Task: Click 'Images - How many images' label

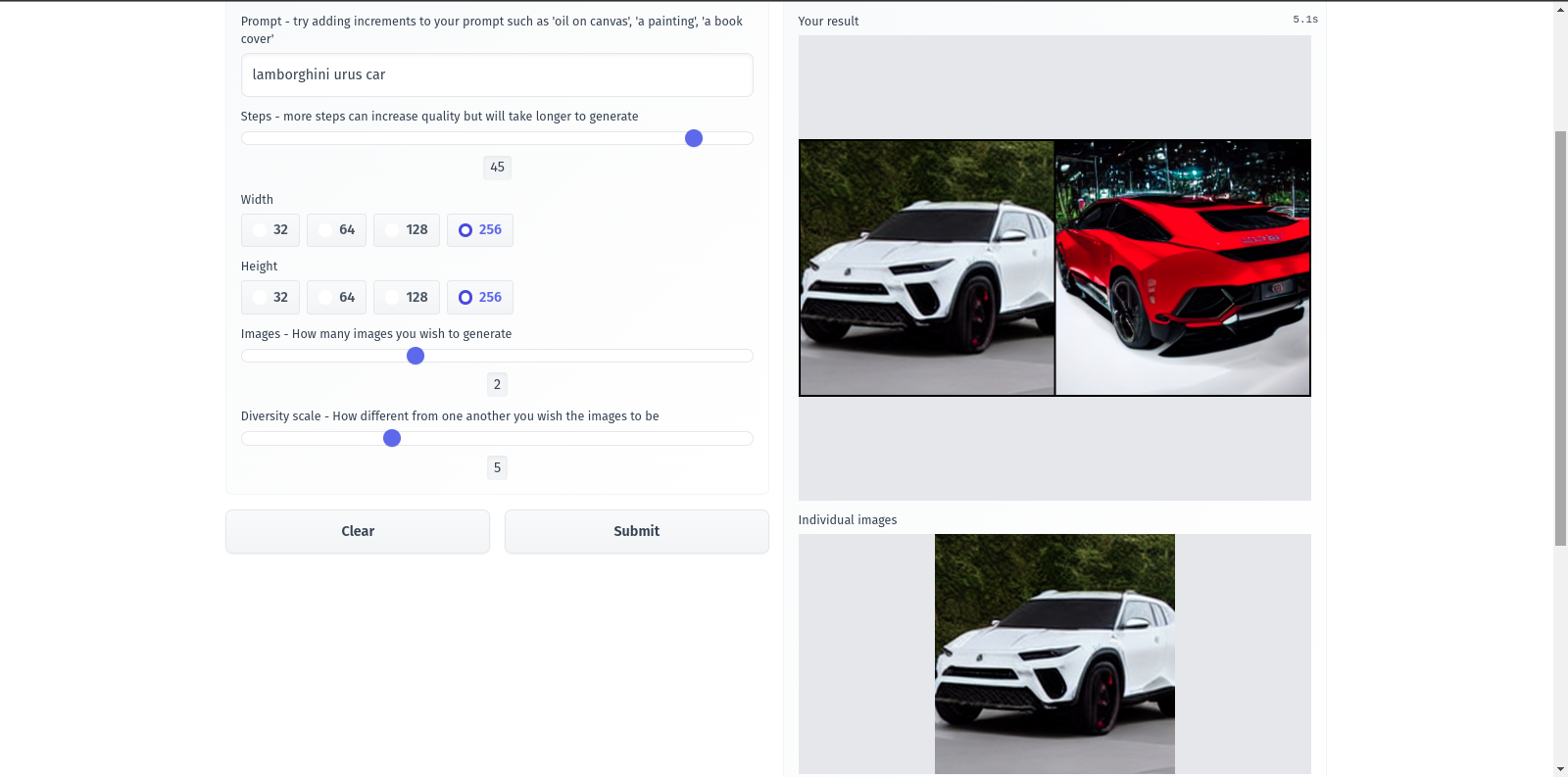Action: [x=376, y=334]
